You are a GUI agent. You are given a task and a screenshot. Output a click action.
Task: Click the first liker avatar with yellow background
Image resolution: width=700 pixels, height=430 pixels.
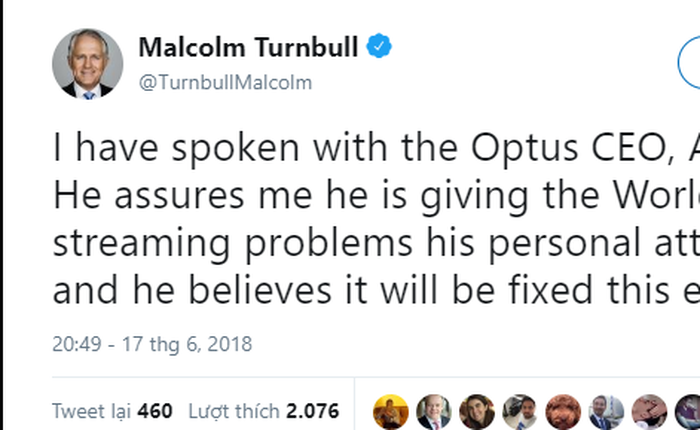tap(390, 411)
